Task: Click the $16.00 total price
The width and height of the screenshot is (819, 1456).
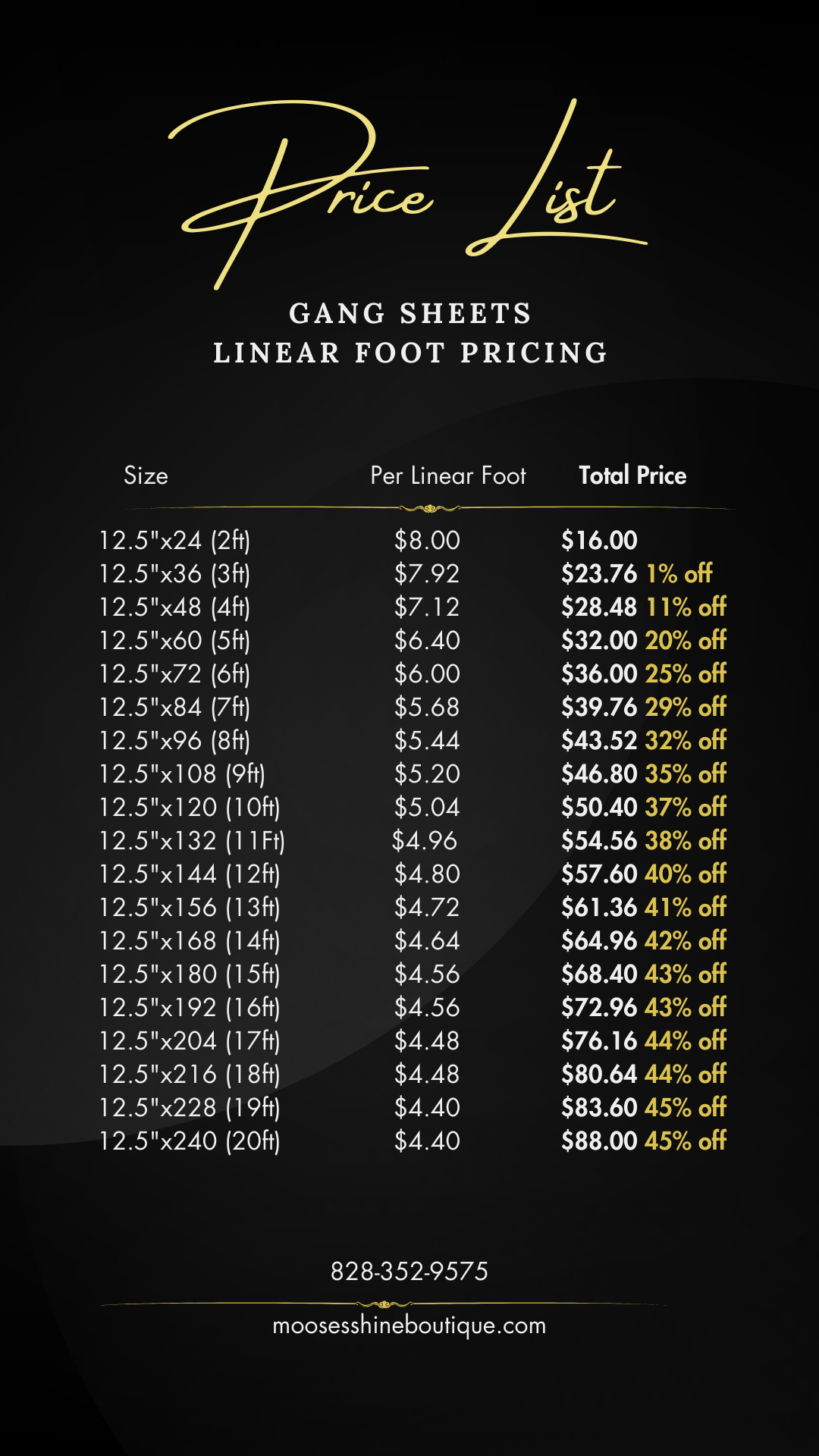Action: click(599, 541)
